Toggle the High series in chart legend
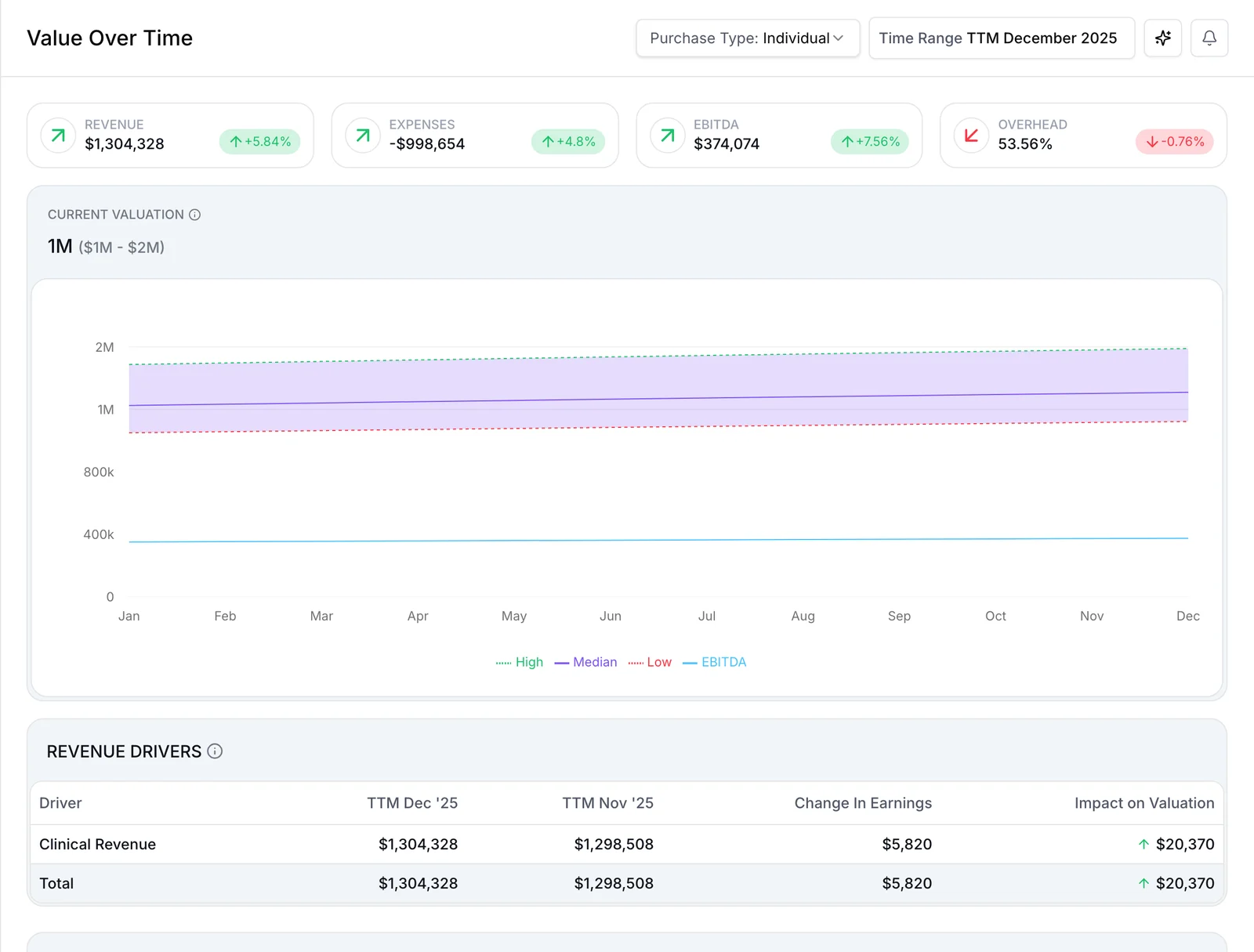The height and width of the screenshot is (952, 1254). click(520, 662)
